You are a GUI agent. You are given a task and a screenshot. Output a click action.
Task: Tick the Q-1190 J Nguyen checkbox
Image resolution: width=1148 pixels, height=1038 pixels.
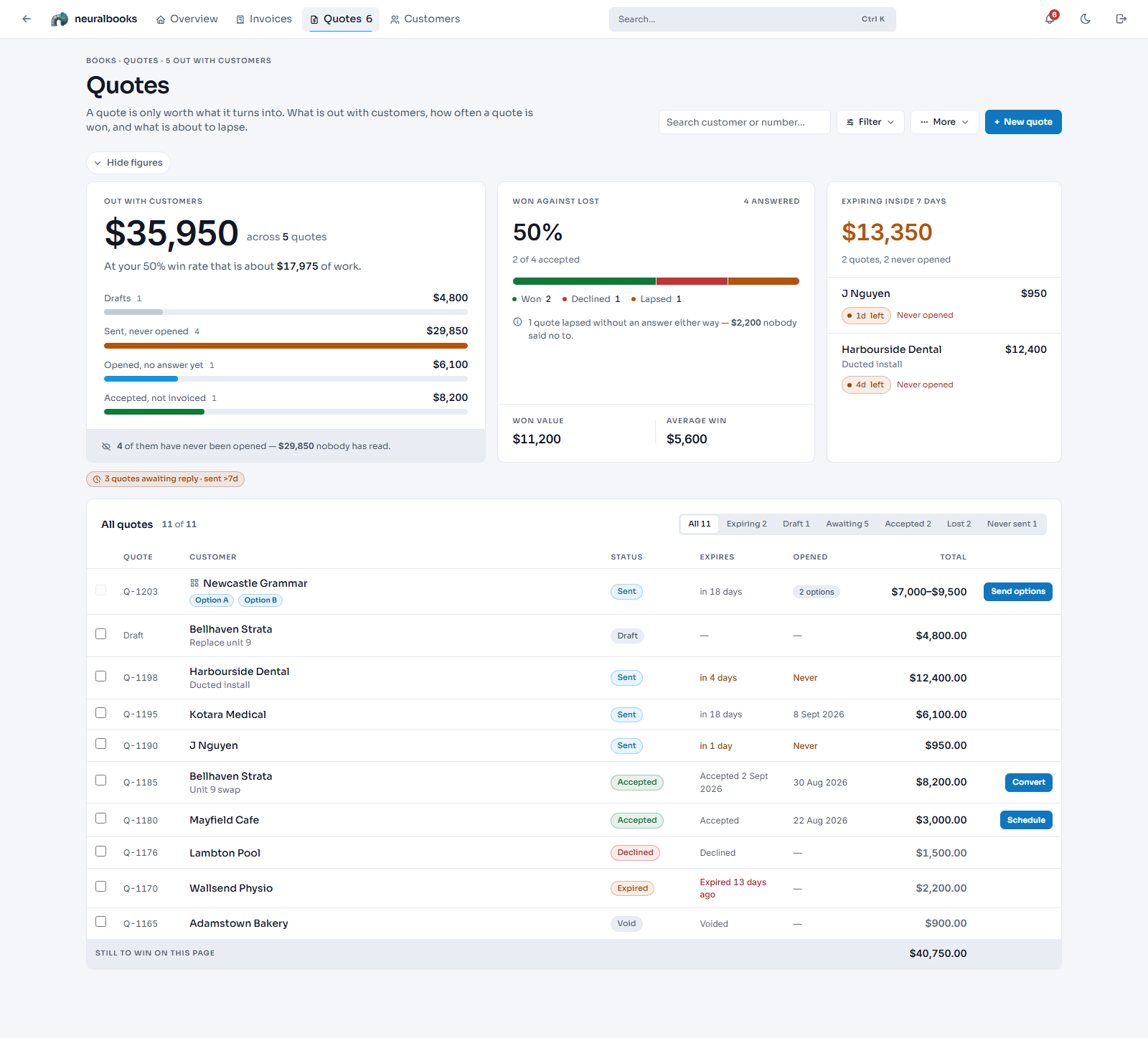100,744
